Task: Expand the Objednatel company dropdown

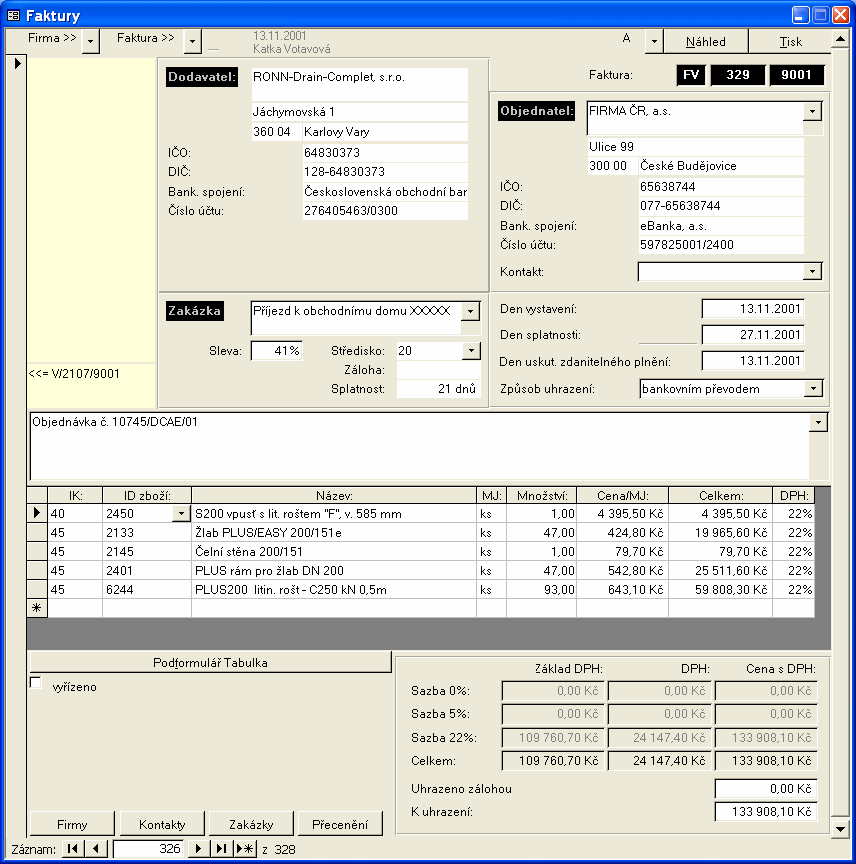Action: click(x=812, y=111)
